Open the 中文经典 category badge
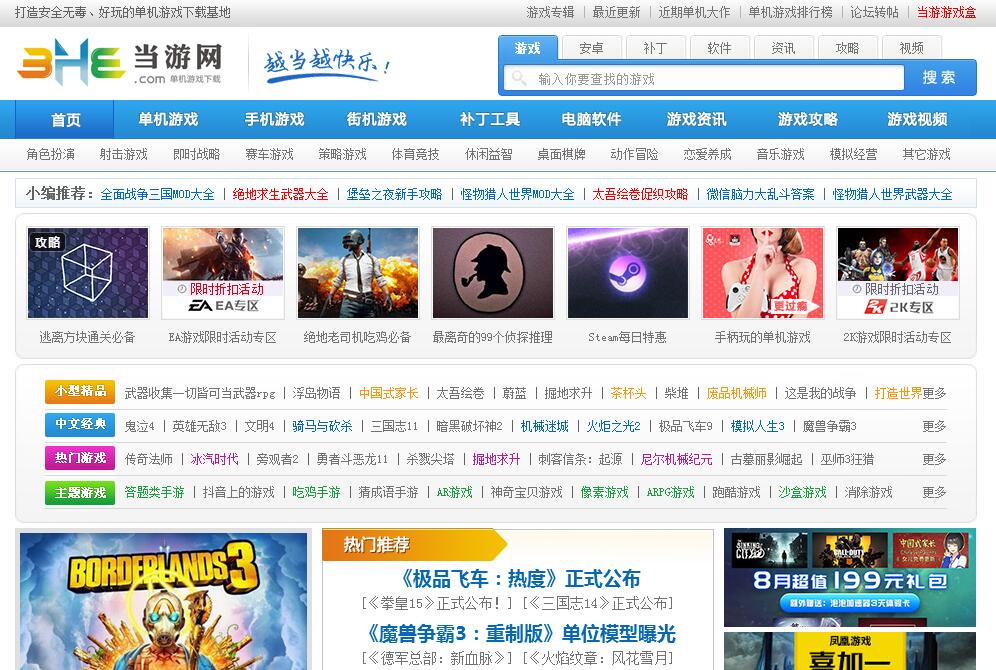This screenshot has width=996, height=670. coord(80,426)
